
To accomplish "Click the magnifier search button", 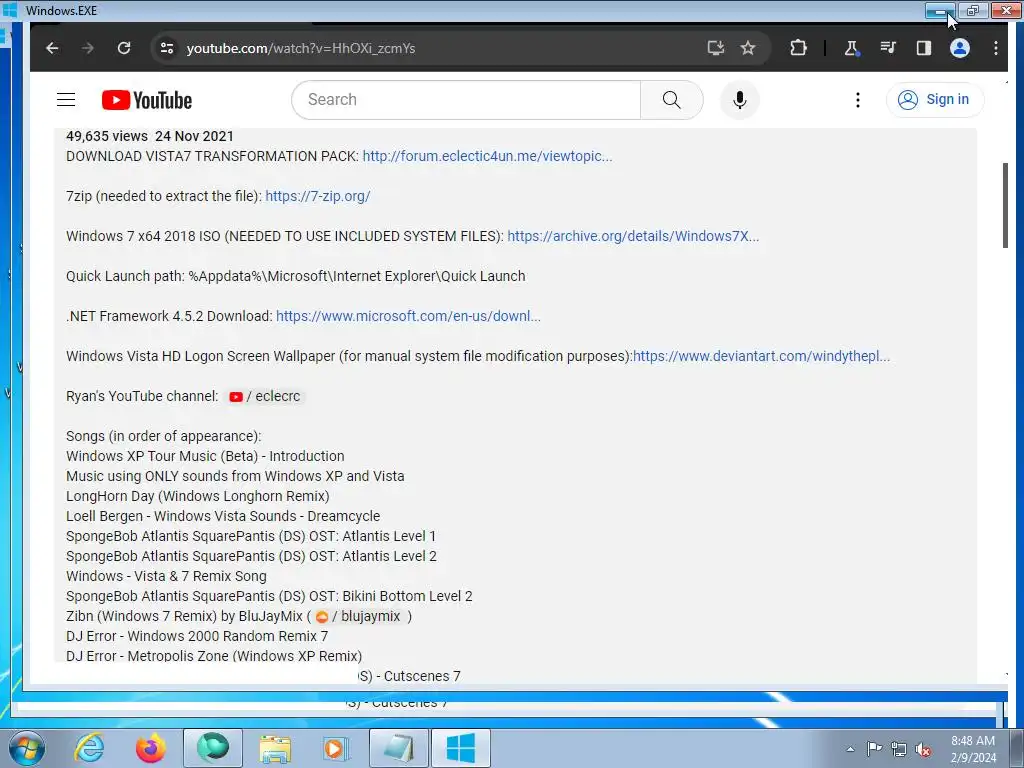I will coord(671,100).
